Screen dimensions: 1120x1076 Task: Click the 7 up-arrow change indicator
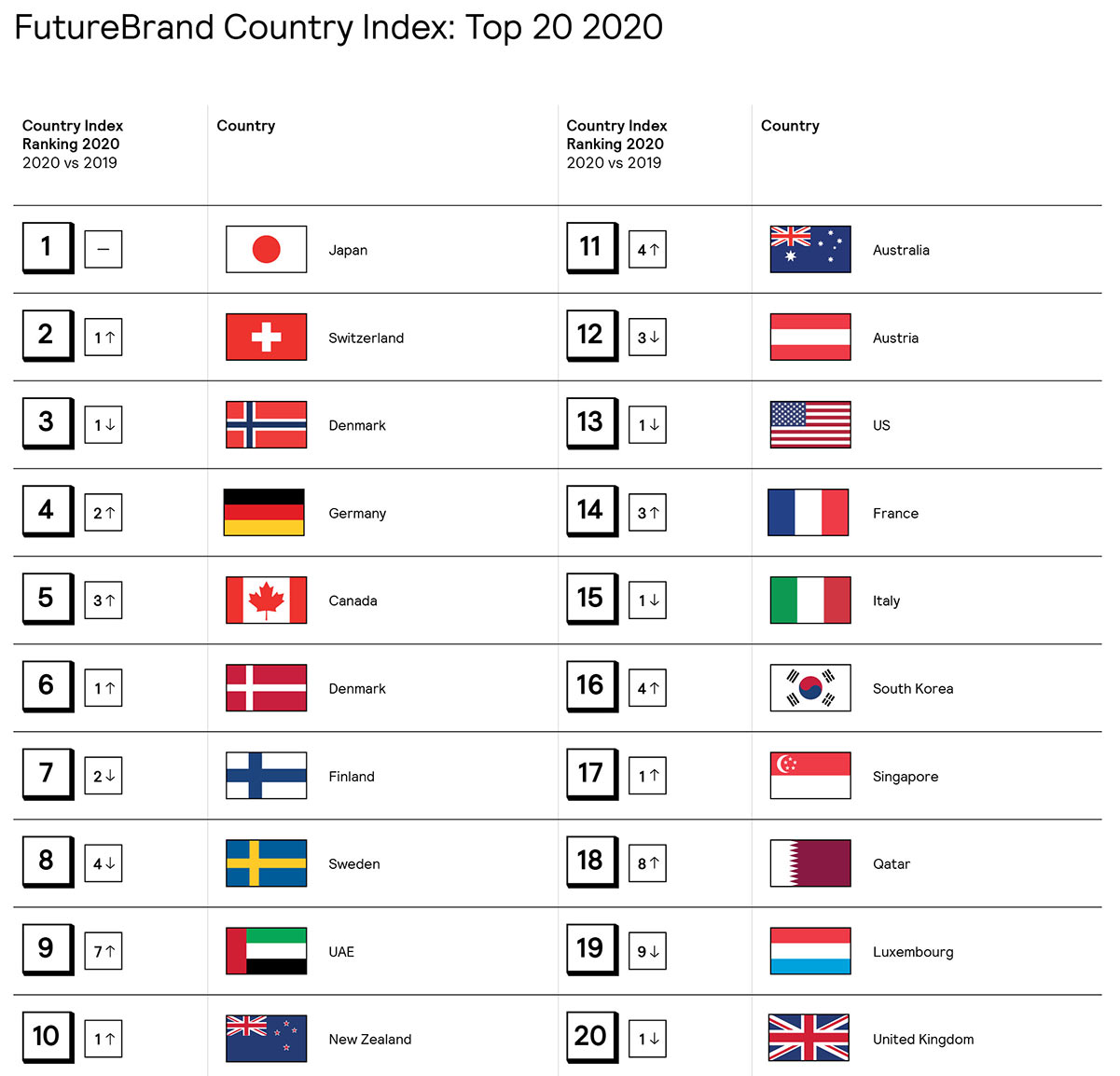click(x=104, y=951)
